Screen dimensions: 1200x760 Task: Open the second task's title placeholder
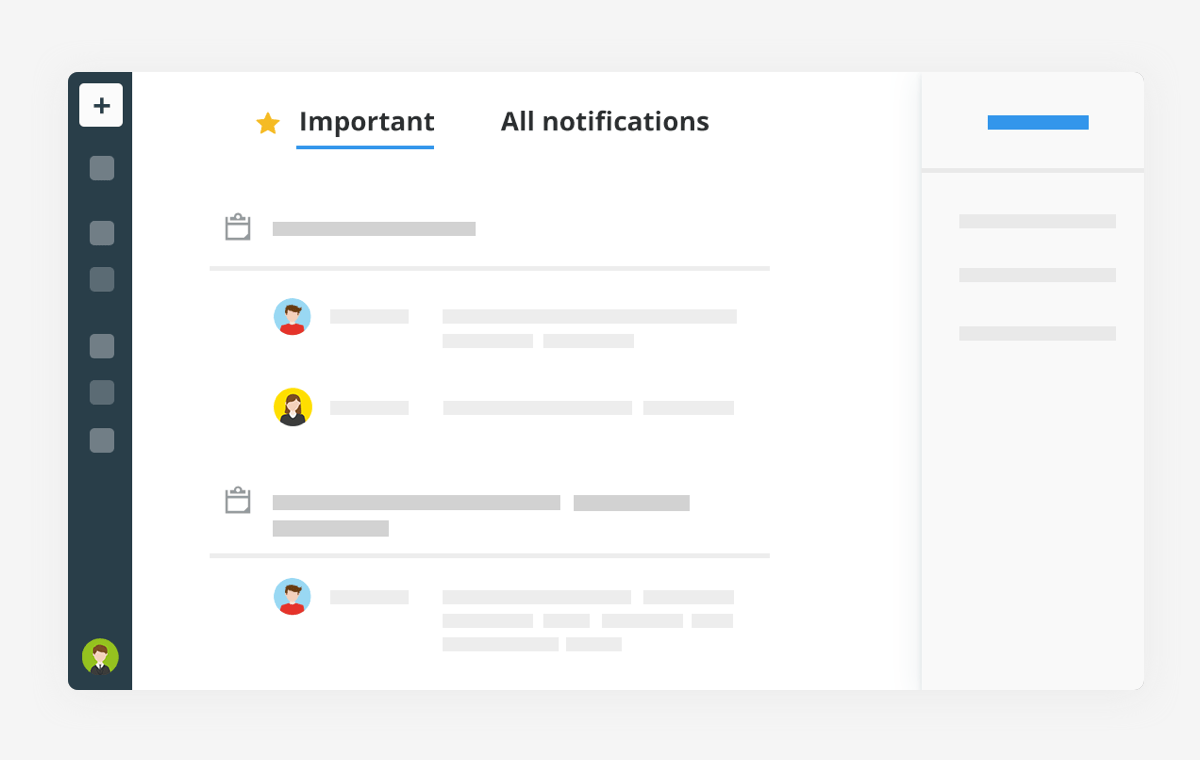pyautogui.click(x=416, y=503)
